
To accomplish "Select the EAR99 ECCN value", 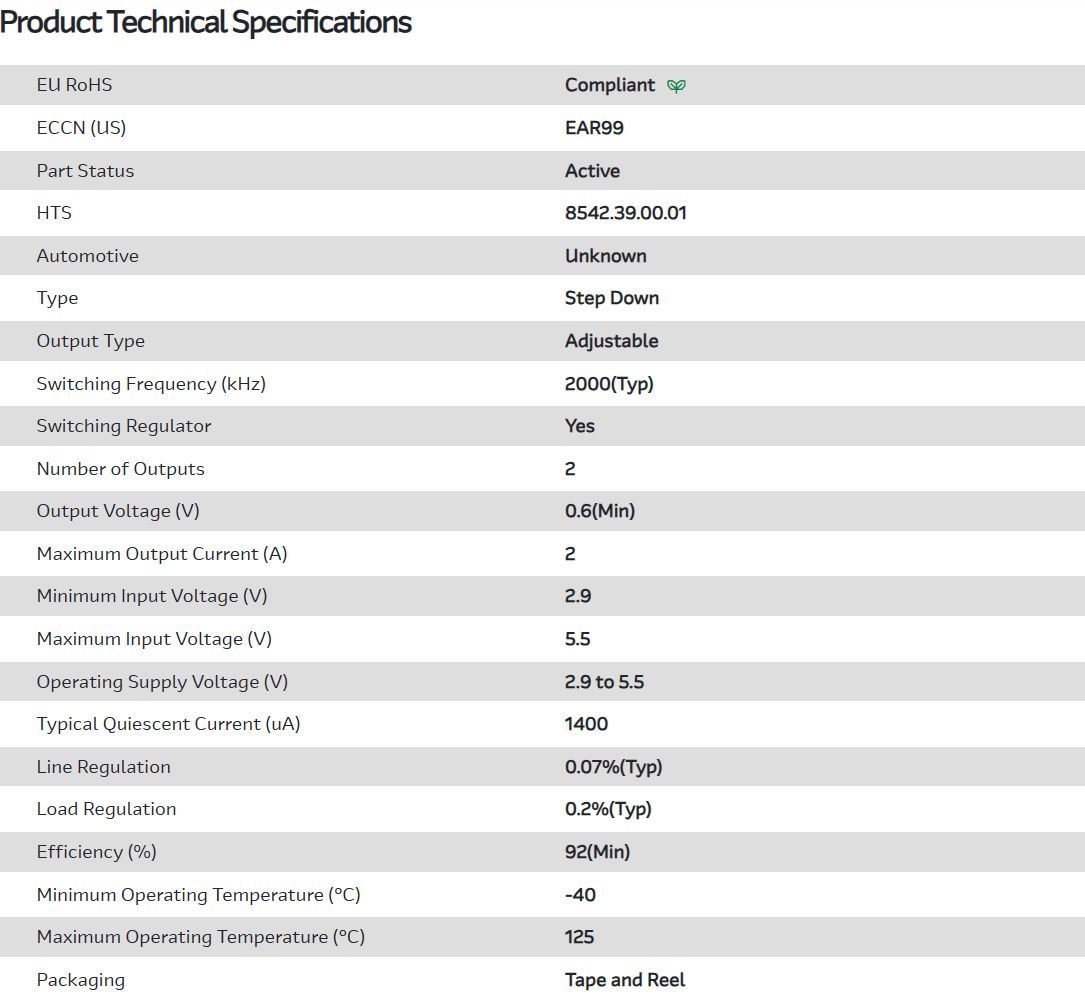I will click(594, 128).
